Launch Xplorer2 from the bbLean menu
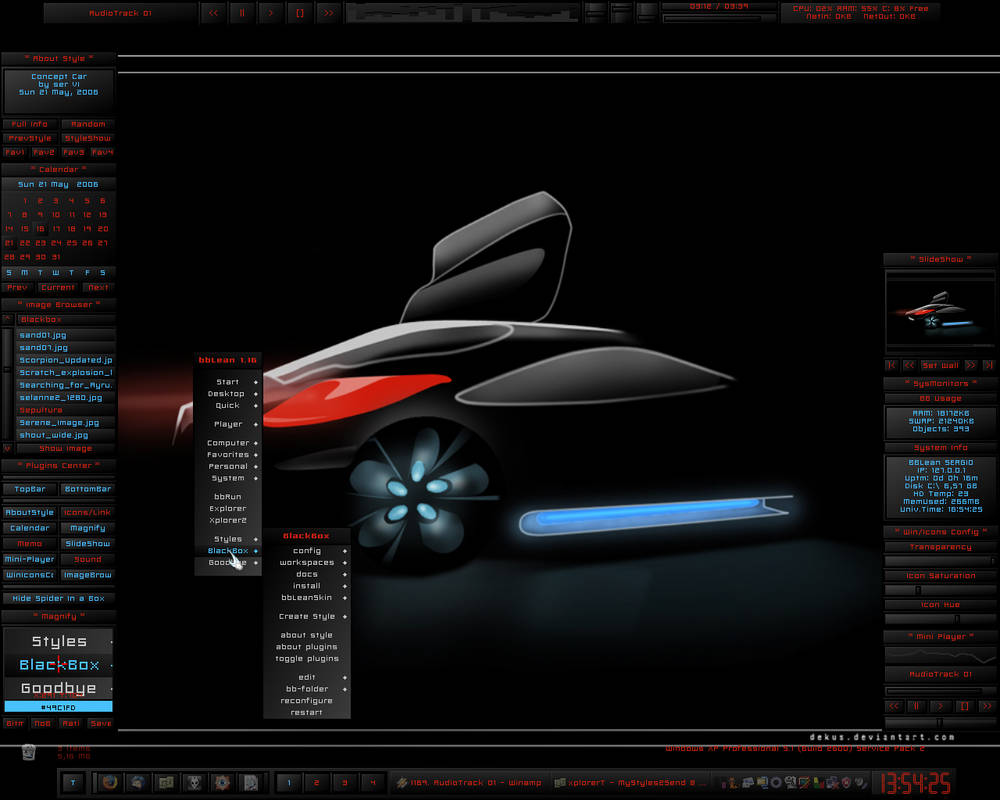1000x800 pixels. (228, 521)
